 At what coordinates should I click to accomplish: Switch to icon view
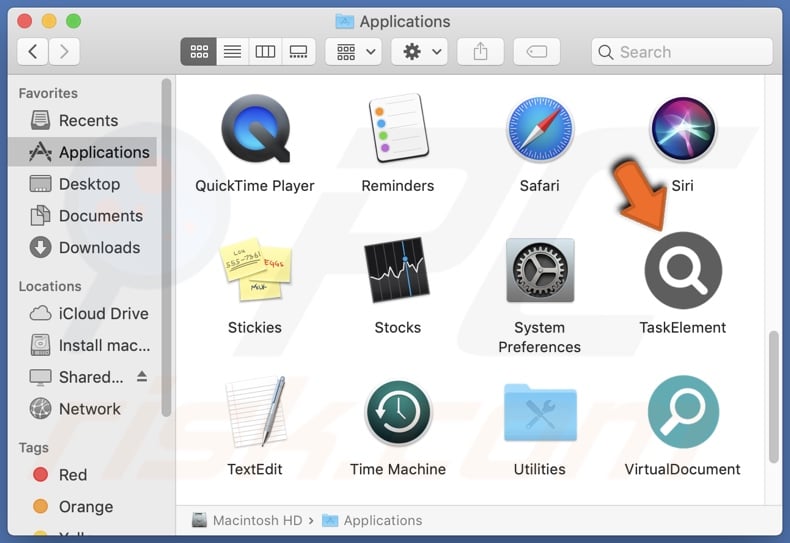(199, 51)
